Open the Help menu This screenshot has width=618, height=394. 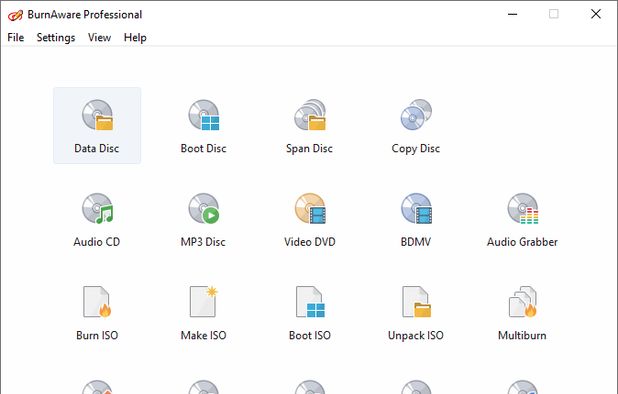[x=135, y=37]
